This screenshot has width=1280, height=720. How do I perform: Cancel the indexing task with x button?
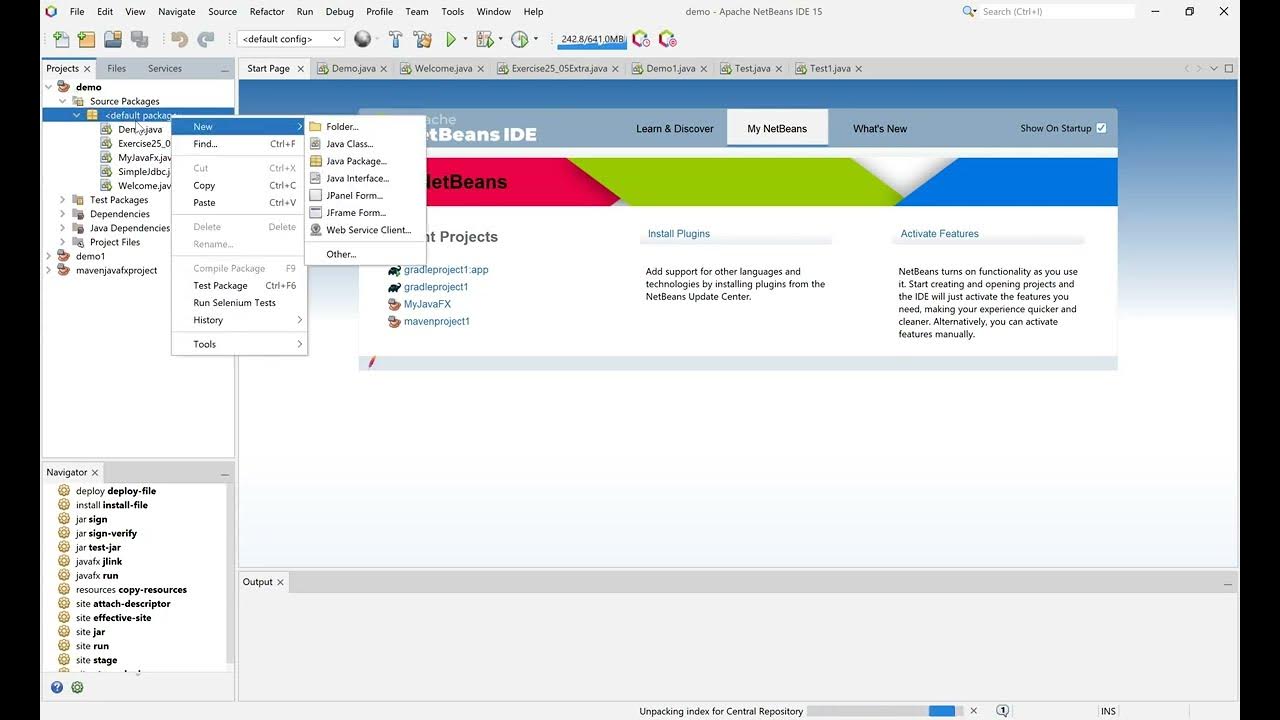[x=974, y=711]
